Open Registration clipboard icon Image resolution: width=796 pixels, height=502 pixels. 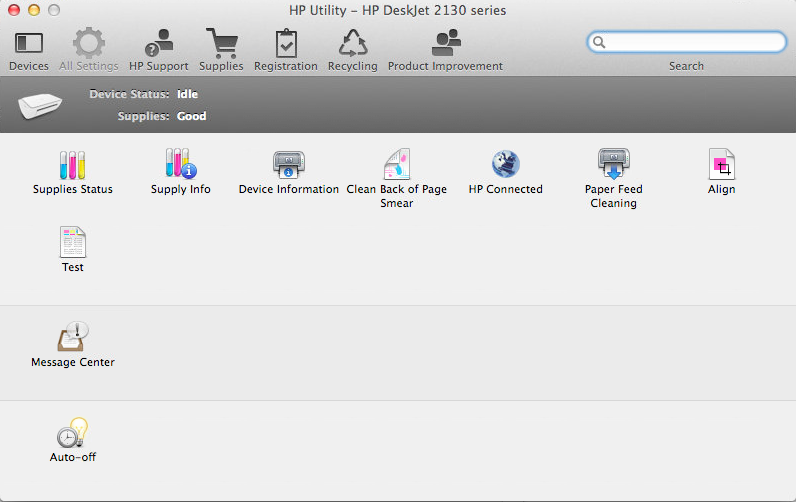[x=286, y=43]
